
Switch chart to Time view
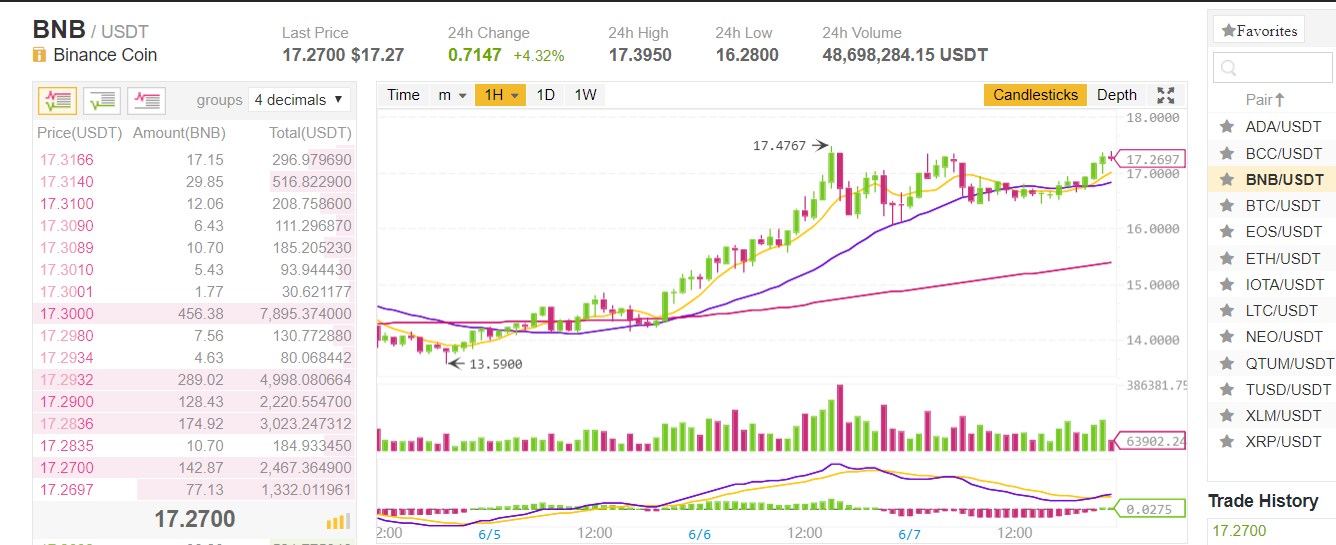pyautogui.click(x=403, y=95)
